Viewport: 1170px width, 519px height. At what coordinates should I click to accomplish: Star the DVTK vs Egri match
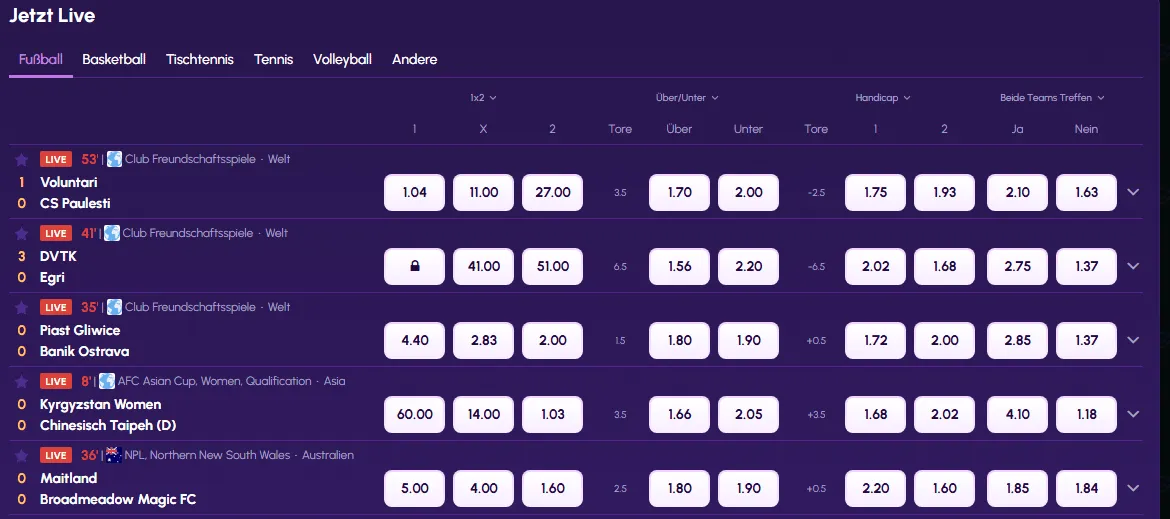pyautogui.click(x=22, y=233)
